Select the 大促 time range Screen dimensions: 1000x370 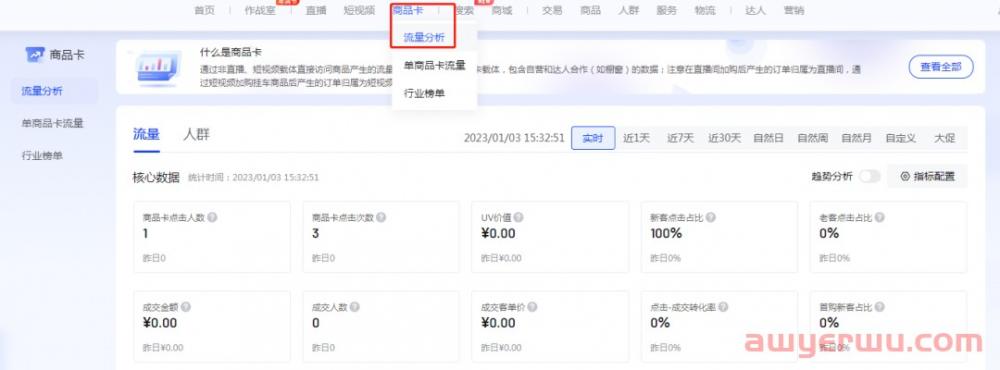coord(945,138)
